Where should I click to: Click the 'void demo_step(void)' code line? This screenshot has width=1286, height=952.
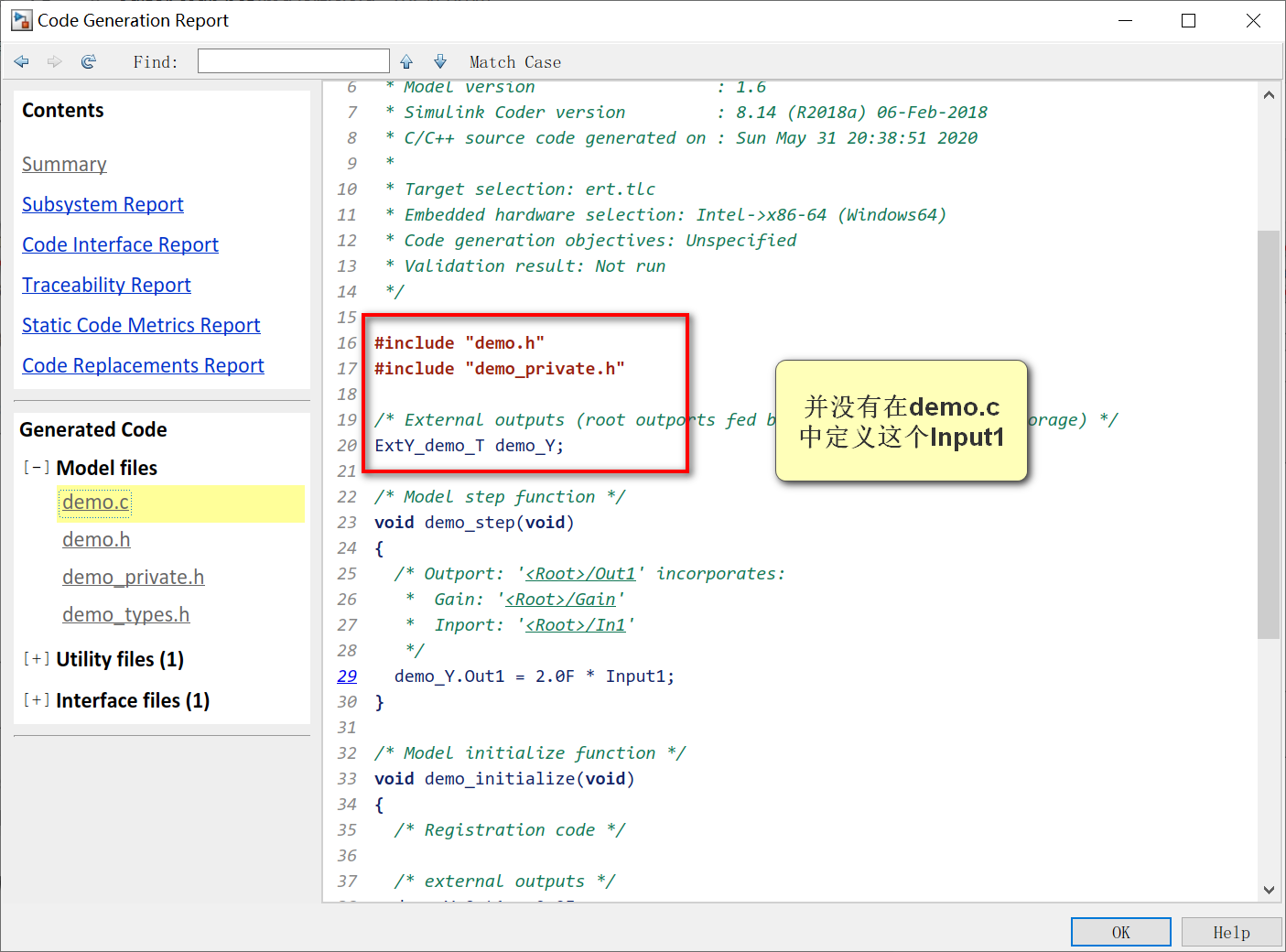(474, 523)
